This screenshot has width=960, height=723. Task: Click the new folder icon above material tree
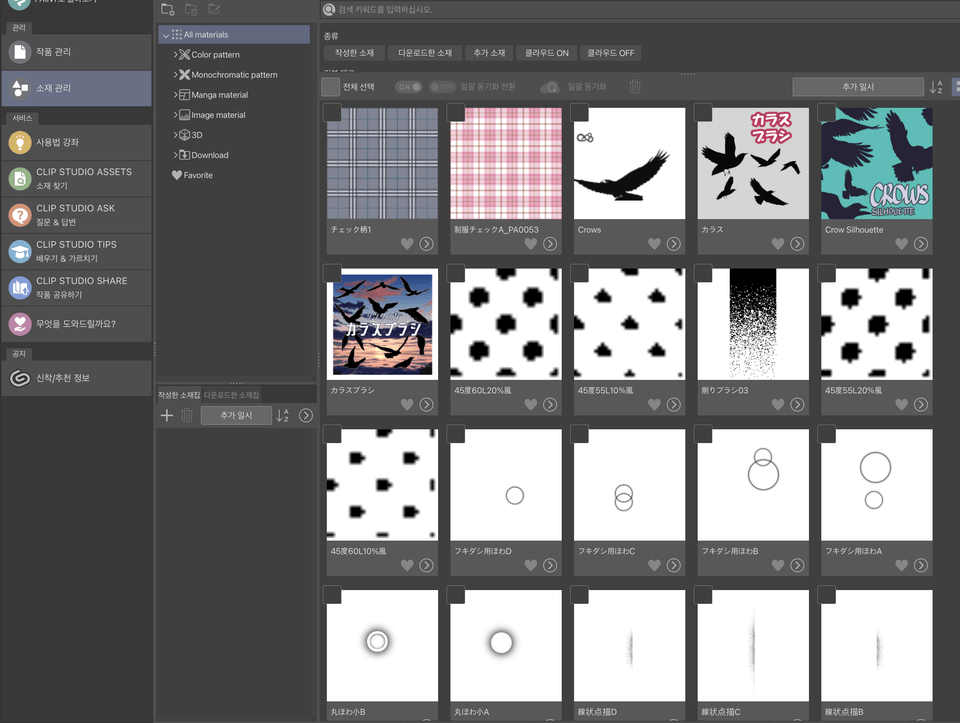[x=167, y=9]
